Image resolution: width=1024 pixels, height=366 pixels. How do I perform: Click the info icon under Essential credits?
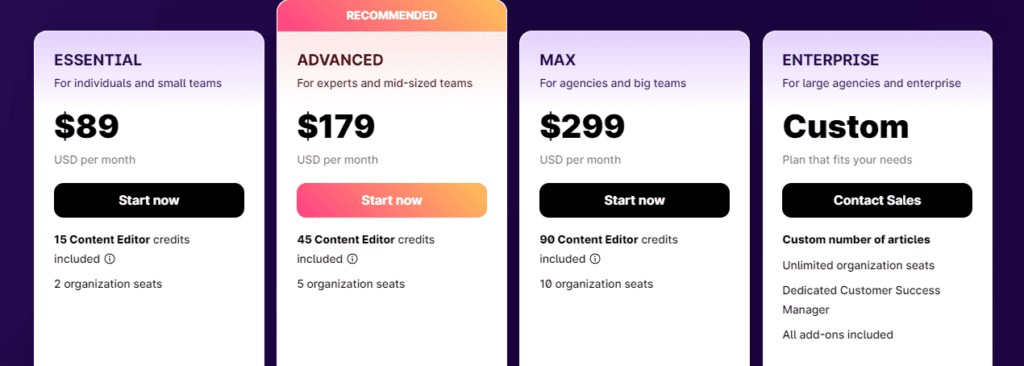coord(110,259)
